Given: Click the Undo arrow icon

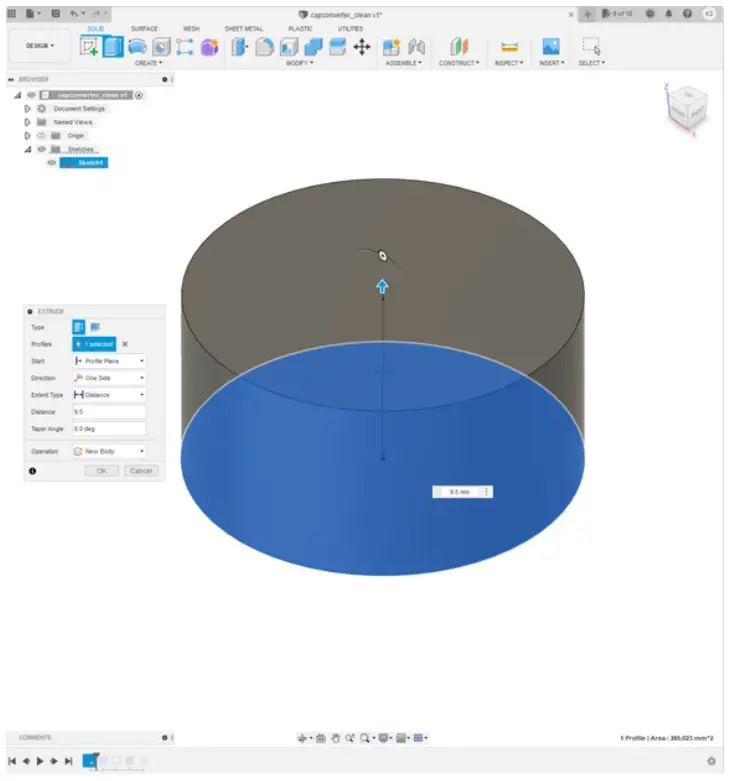Looking at the screenshot, I should pos(74,13).
